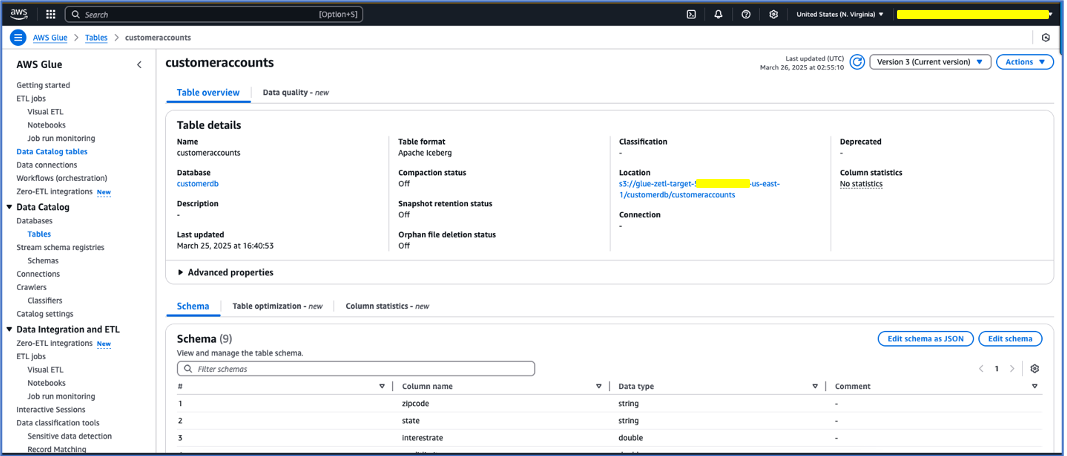Sort by Data type arrow

tap(815, 386)
